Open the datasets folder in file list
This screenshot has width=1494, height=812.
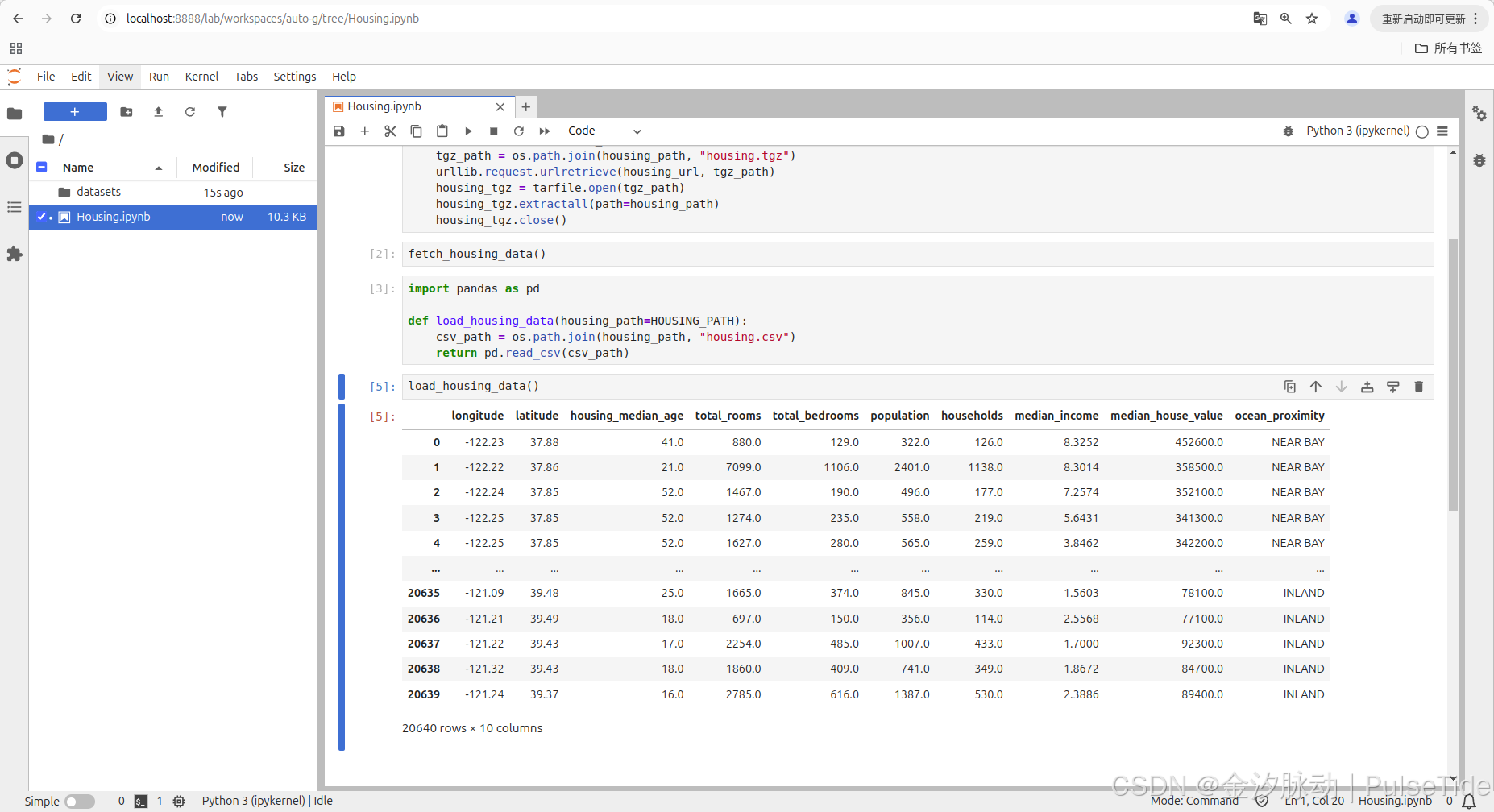tap(173, 192)
